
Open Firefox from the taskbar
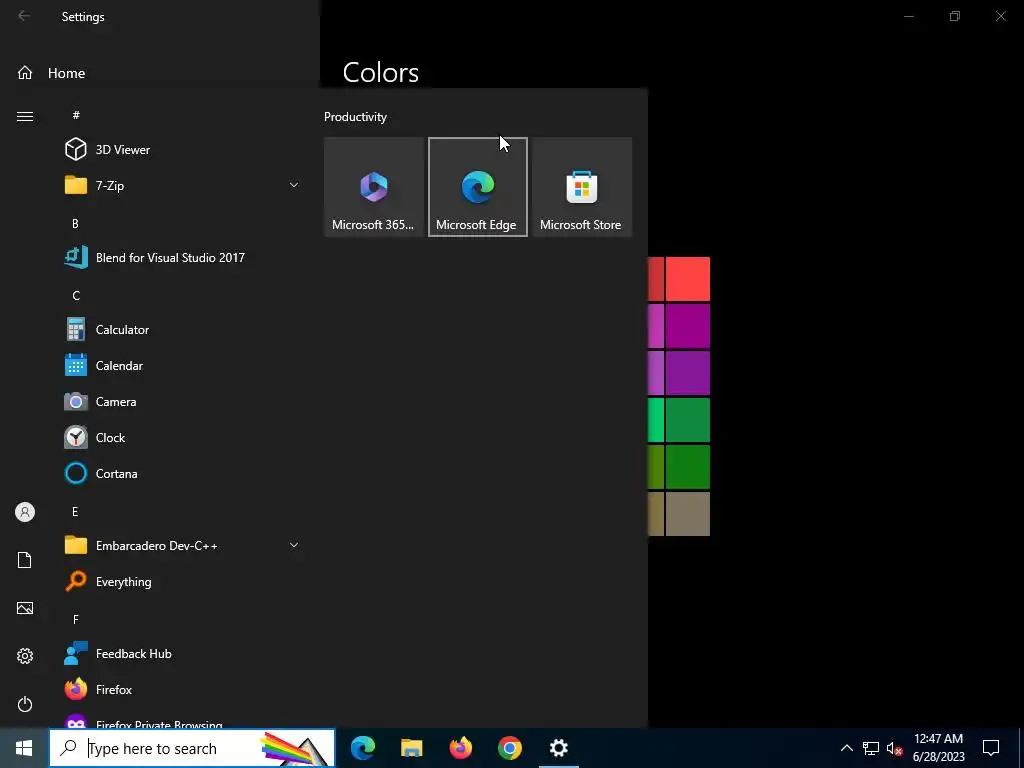[460, 748]
